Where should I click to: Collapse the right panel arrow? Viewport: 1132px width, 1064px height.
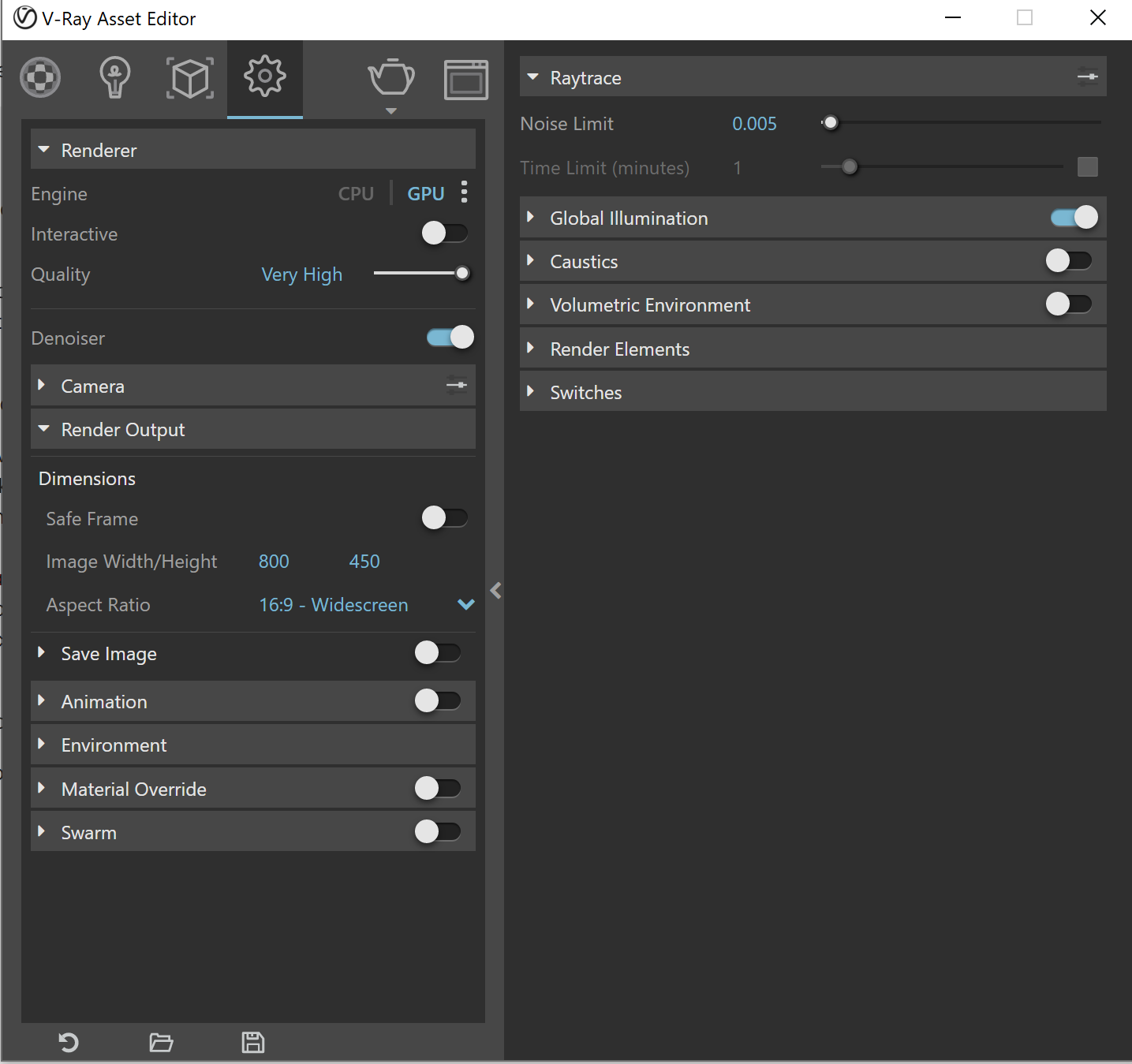495,591
